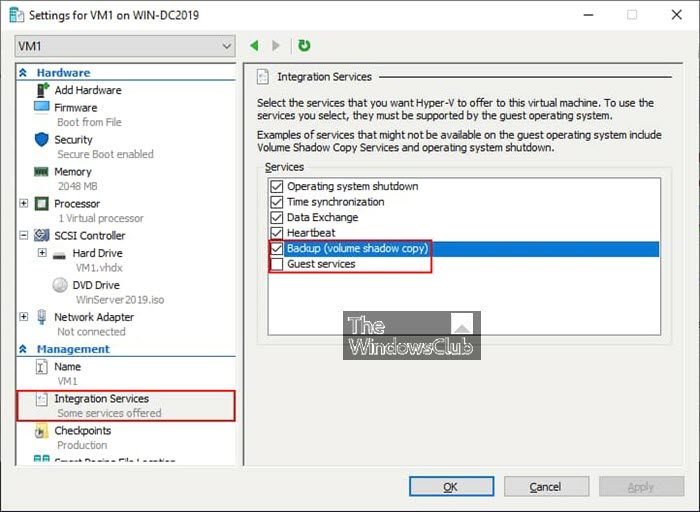This screenshot has height=512, width=700.
Task: Select Network Adapter entry
Action: 94,317
